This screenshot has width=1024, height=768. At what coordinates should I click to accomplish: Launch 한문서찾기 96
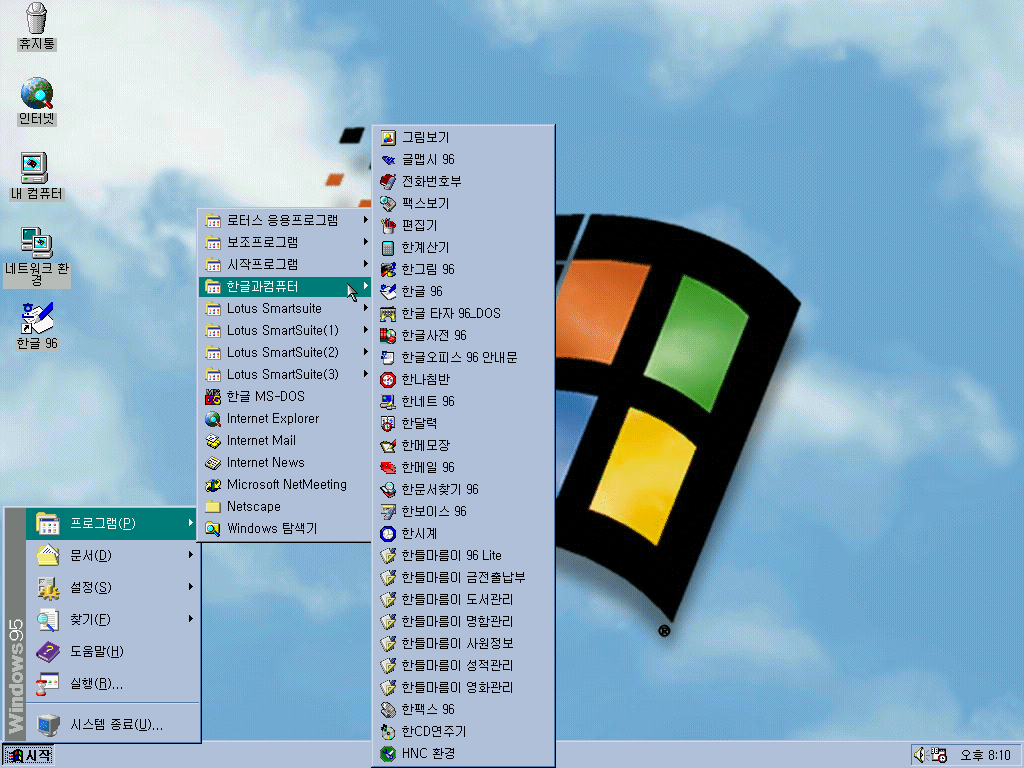tap(463, 489)
